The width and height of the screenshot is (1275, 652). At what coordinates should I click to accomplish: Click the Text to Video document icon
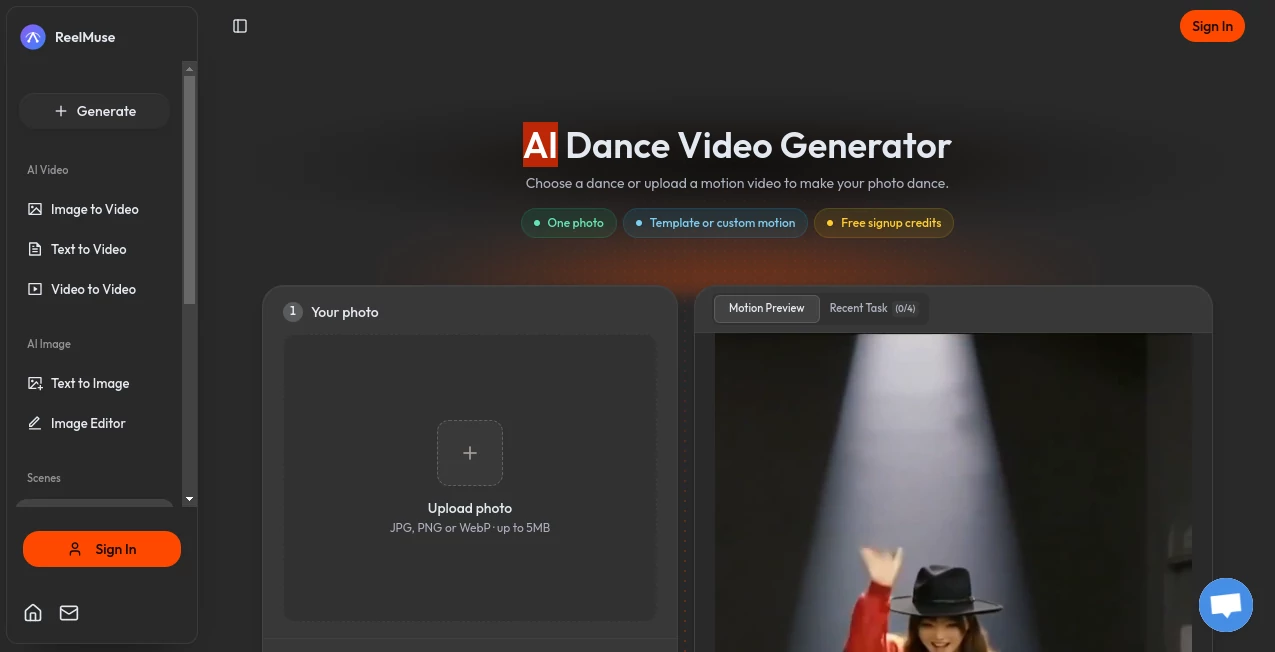tap(35, 249)
